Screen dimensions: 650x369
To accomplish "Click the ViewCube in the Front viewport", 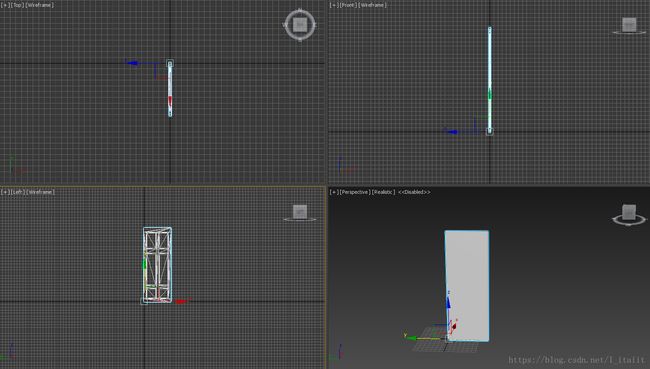I will point(629,25).
